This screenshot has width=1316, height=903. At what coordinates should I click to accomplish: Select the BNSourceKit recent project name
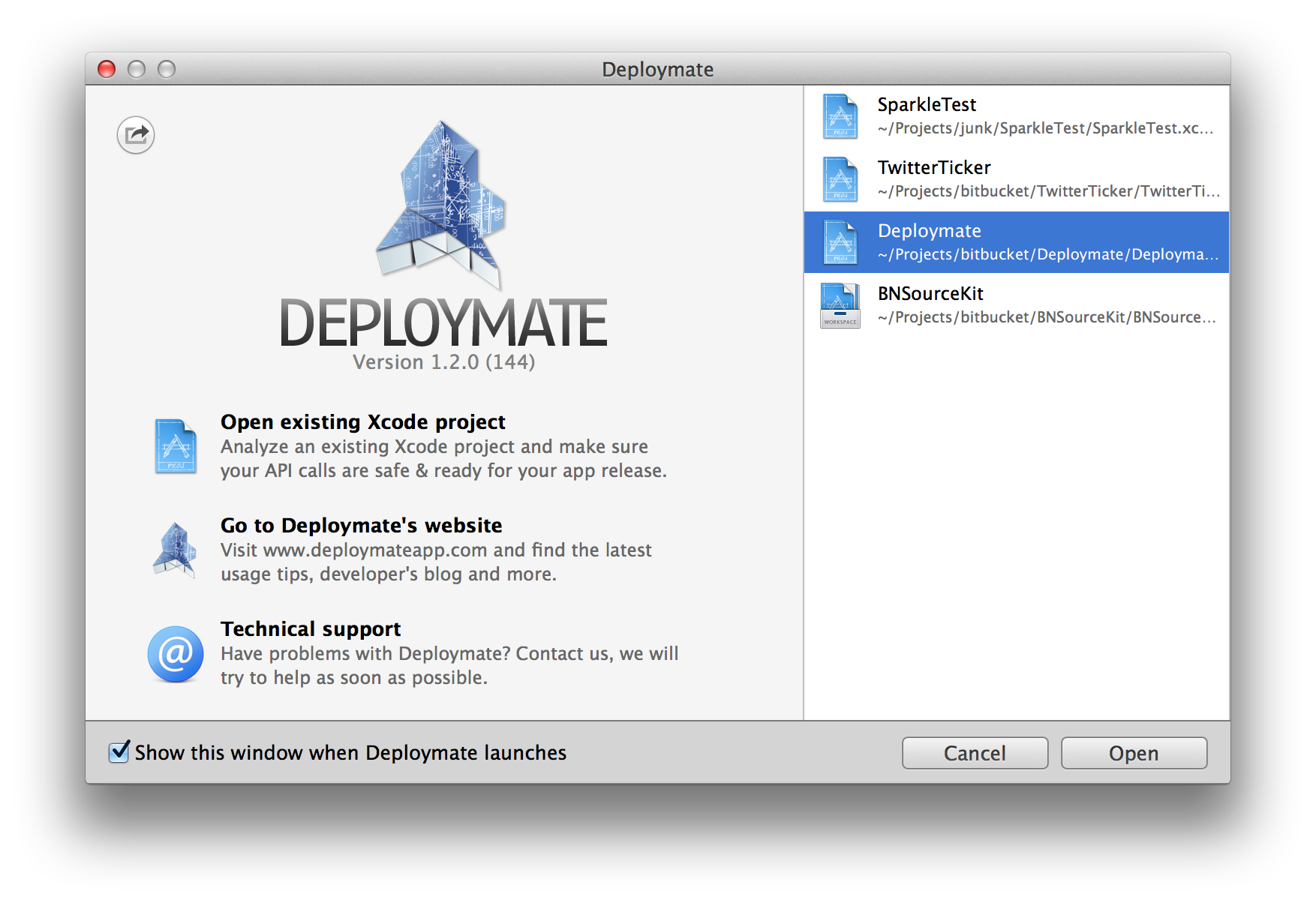pos(930,293)
